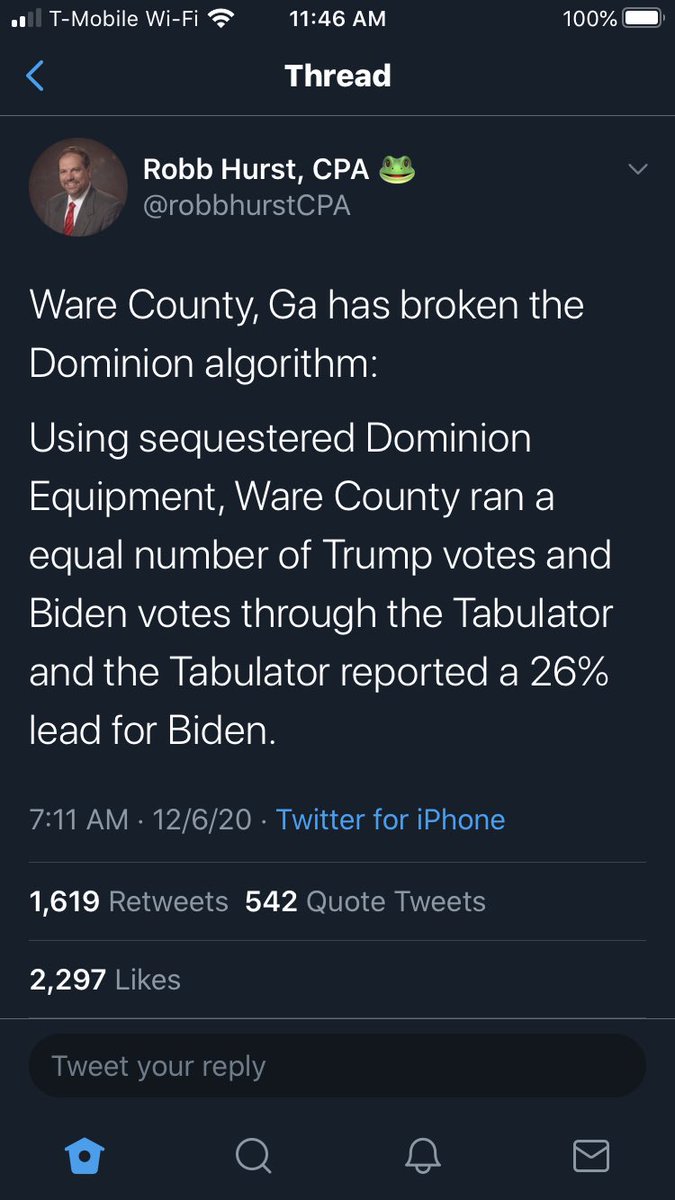This screenshot has height=1200, width=675.
Task: View the 1,619 Retweets list
Action: 128,901
